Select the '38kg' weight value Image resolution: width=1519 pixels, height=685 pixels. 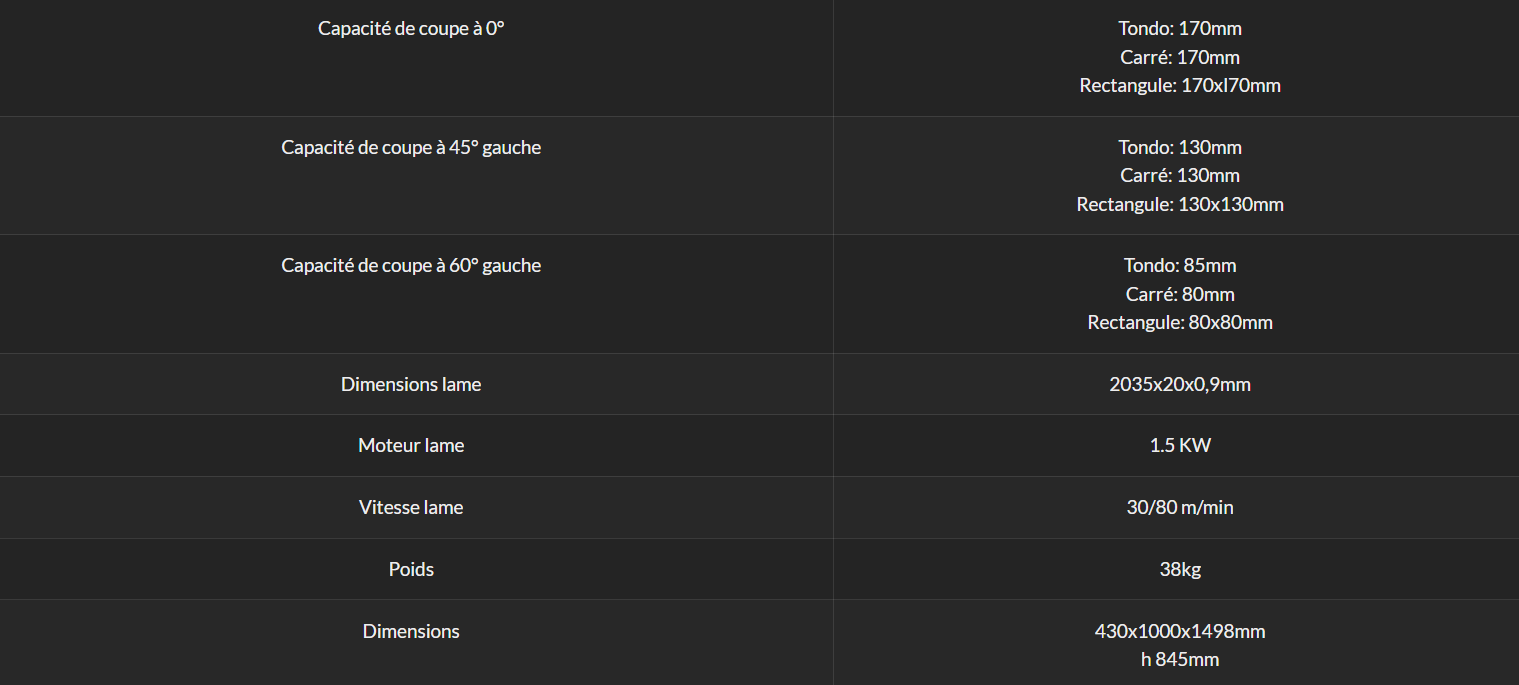click(x=1180, y=569)
